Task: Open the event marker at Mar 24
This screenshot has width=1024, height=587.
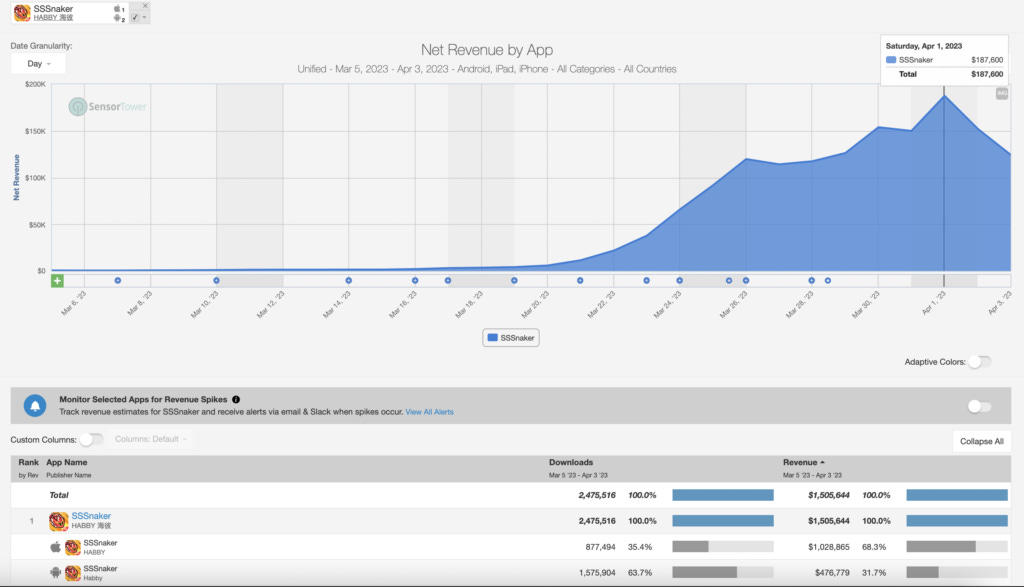Action: (679, 281)
